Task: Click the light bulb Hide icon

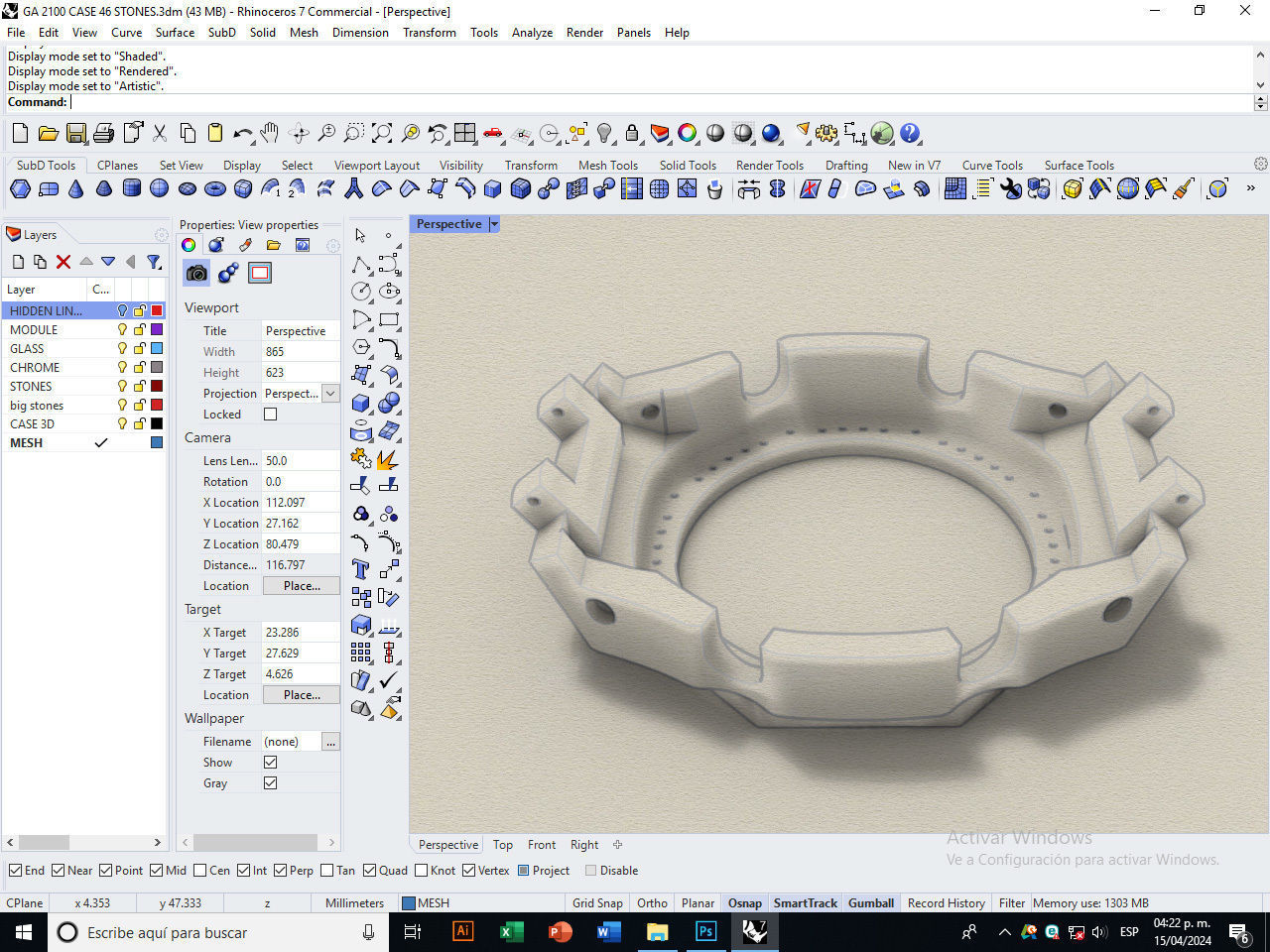Action: click(604, 133)
